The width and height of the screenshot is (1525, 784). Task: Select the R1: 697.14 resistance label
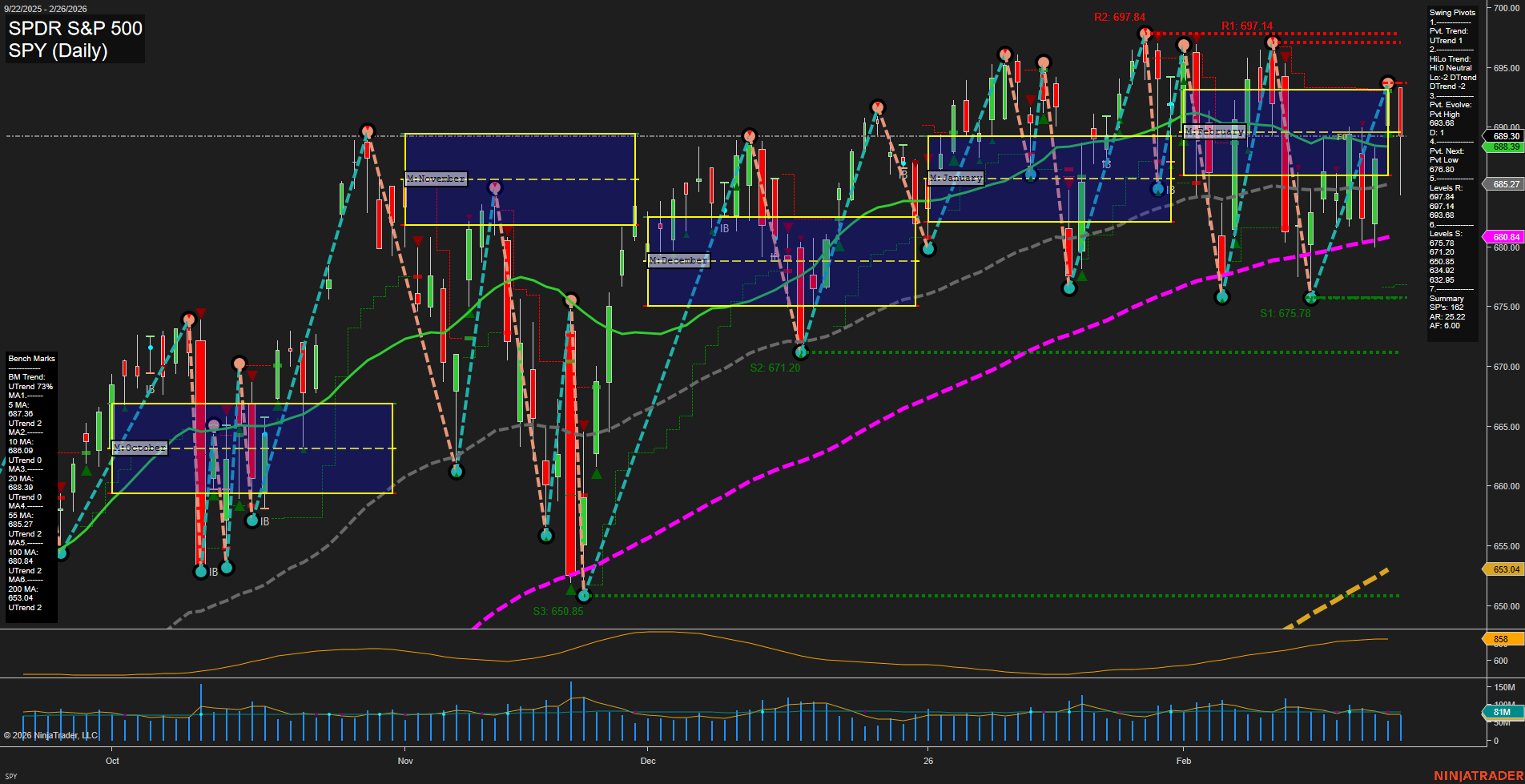coord(1246,26)
